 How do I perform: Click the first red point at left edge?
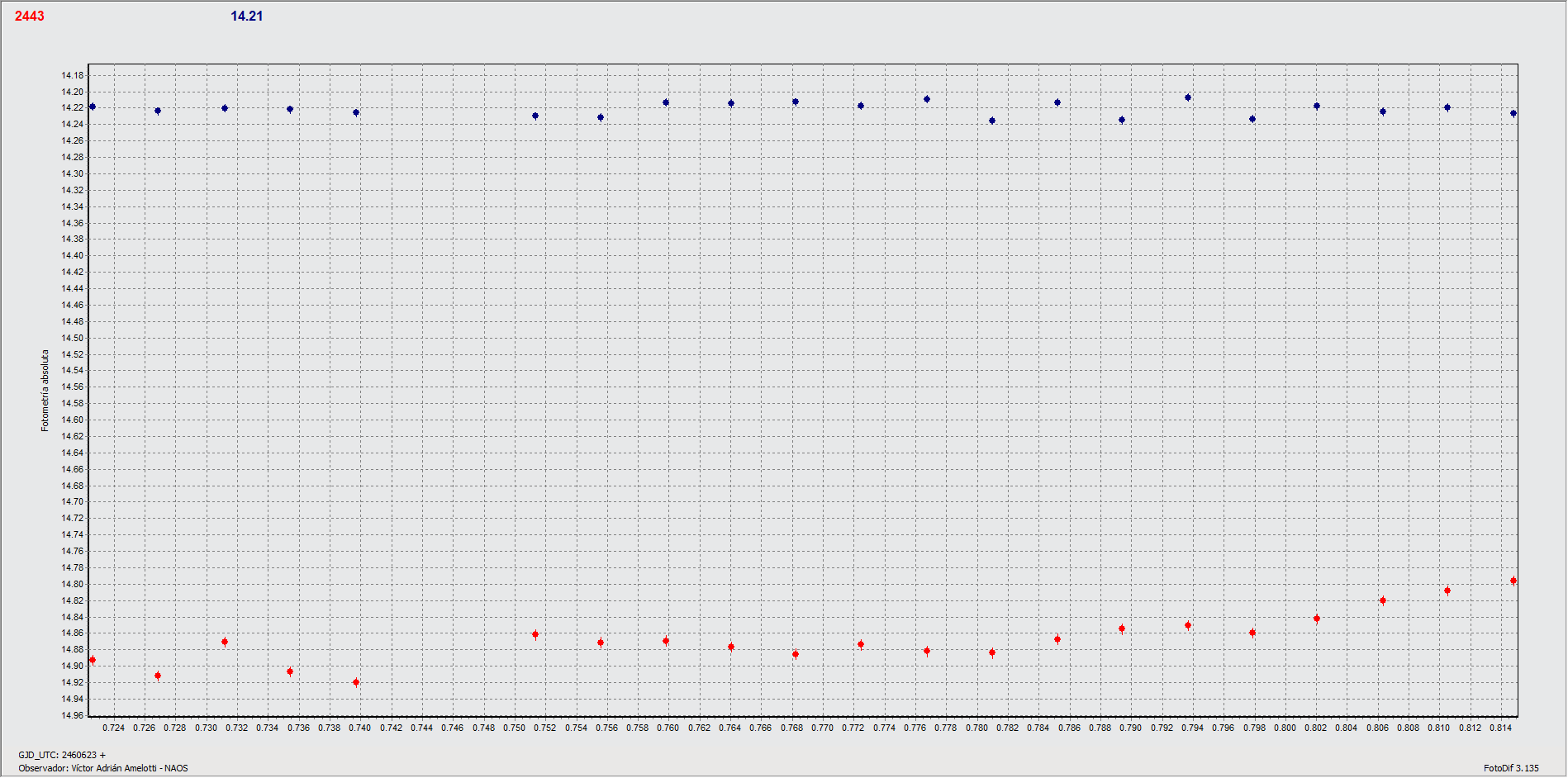pyautogui.click(x=93, y=660)
